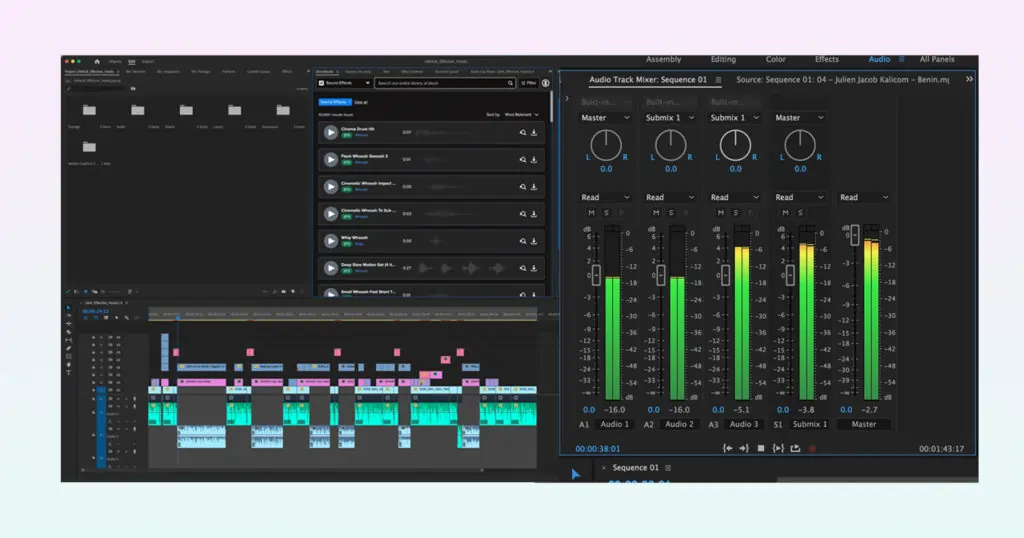Mute the Audio 1 track in mixer
Viewport: 1024px width, 538px height.
591,213
